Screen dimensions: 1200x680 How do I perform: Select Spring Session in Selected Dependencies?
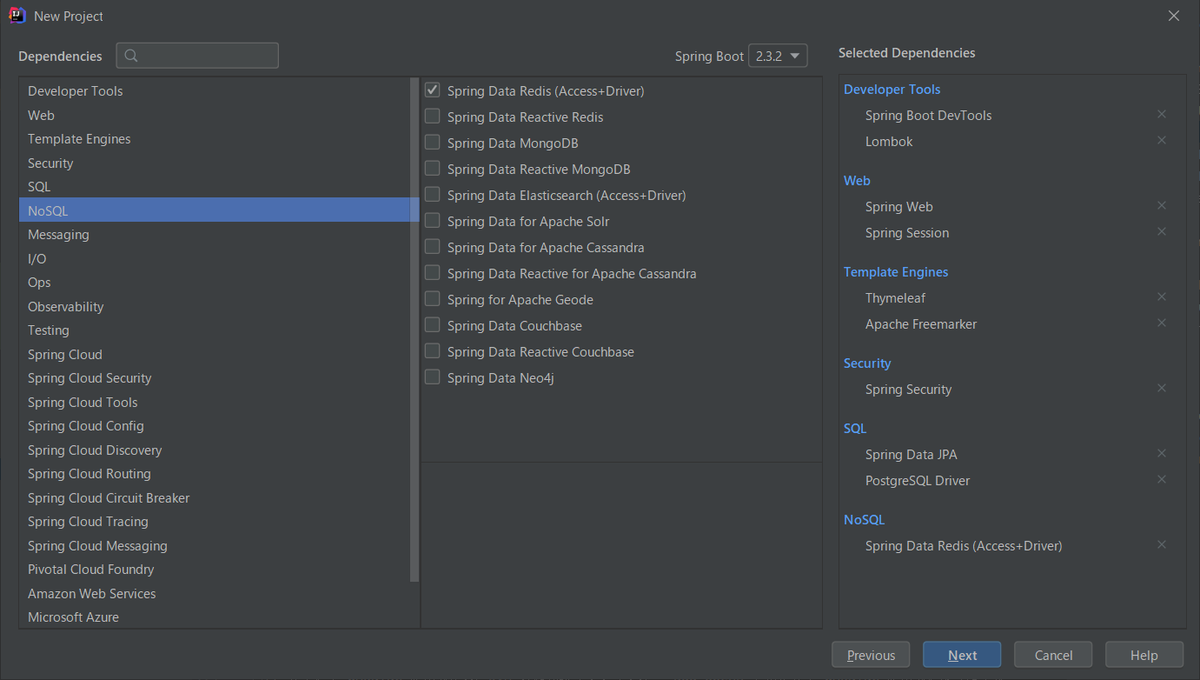pyautogui.click(x=907, y=233)
